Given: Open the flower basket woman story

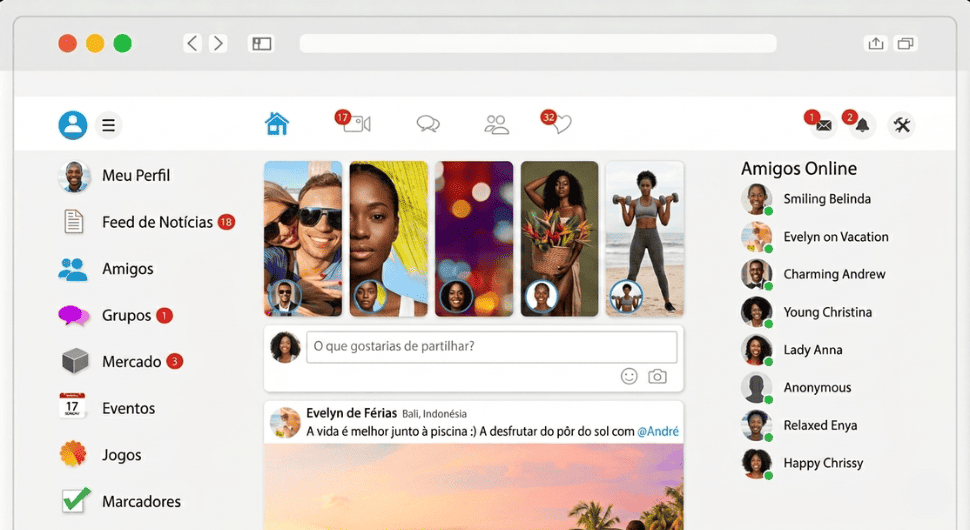Looking at the screenshot, I should pos(559,239).
